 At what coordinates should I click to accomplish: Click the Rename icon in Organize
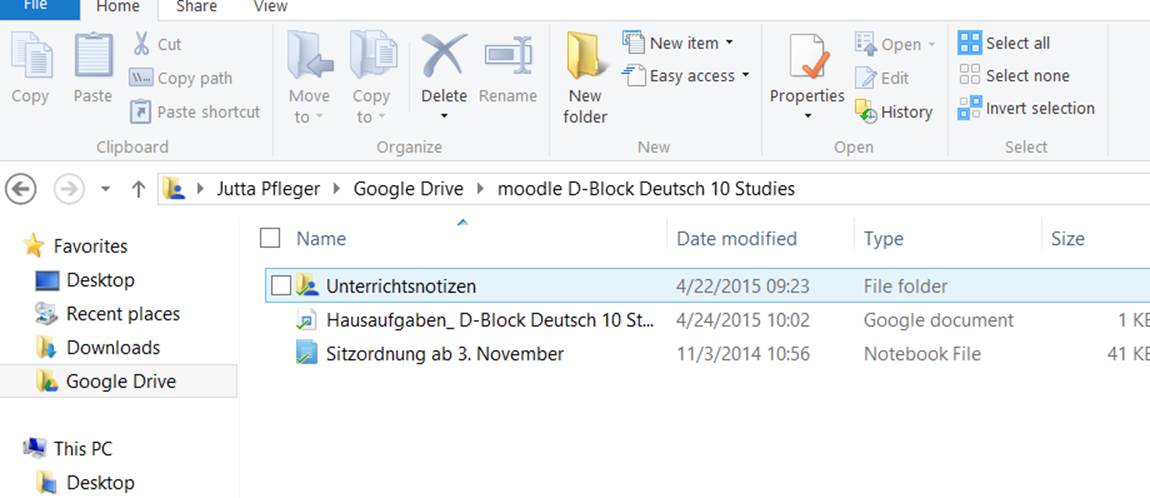click(x=508, y=57)
